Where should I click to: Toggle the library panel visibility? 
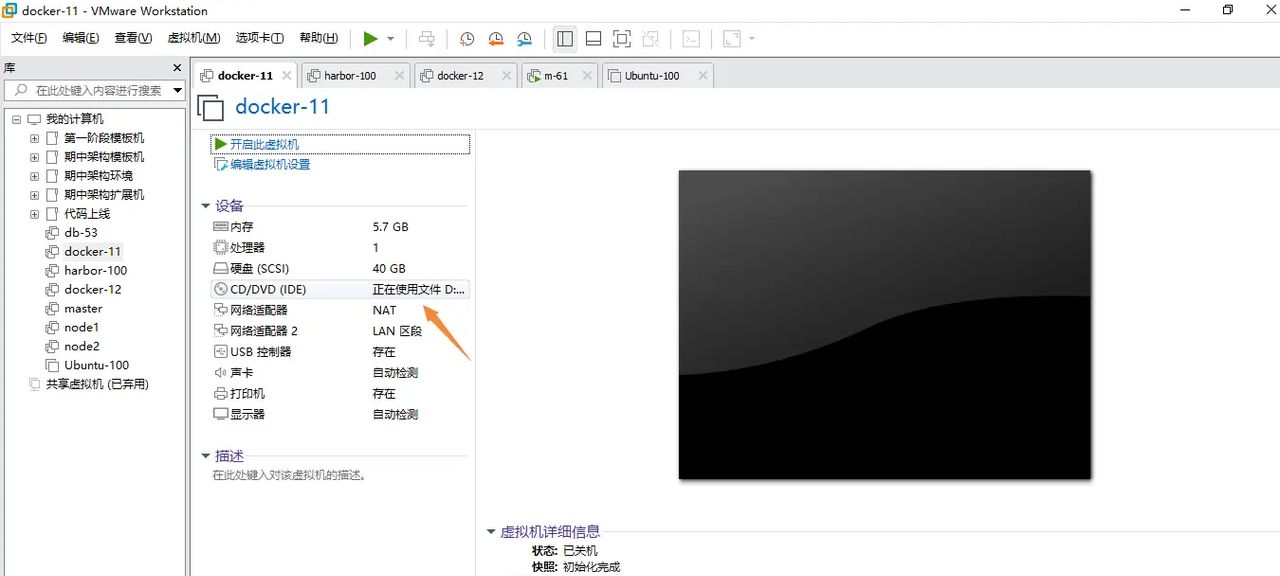click(x=563, y=38)
